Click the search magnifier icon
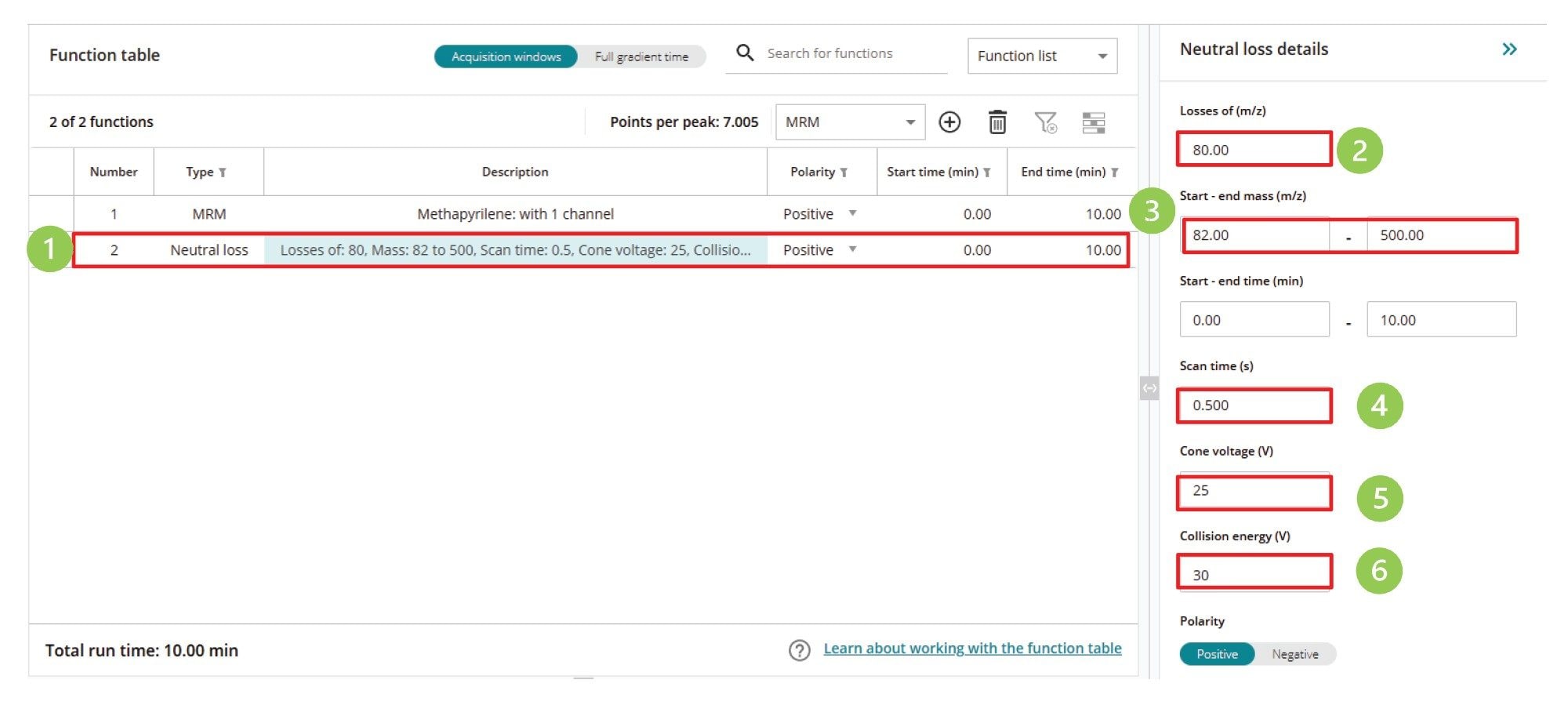Screen dimensions: 1568x705 745,53
